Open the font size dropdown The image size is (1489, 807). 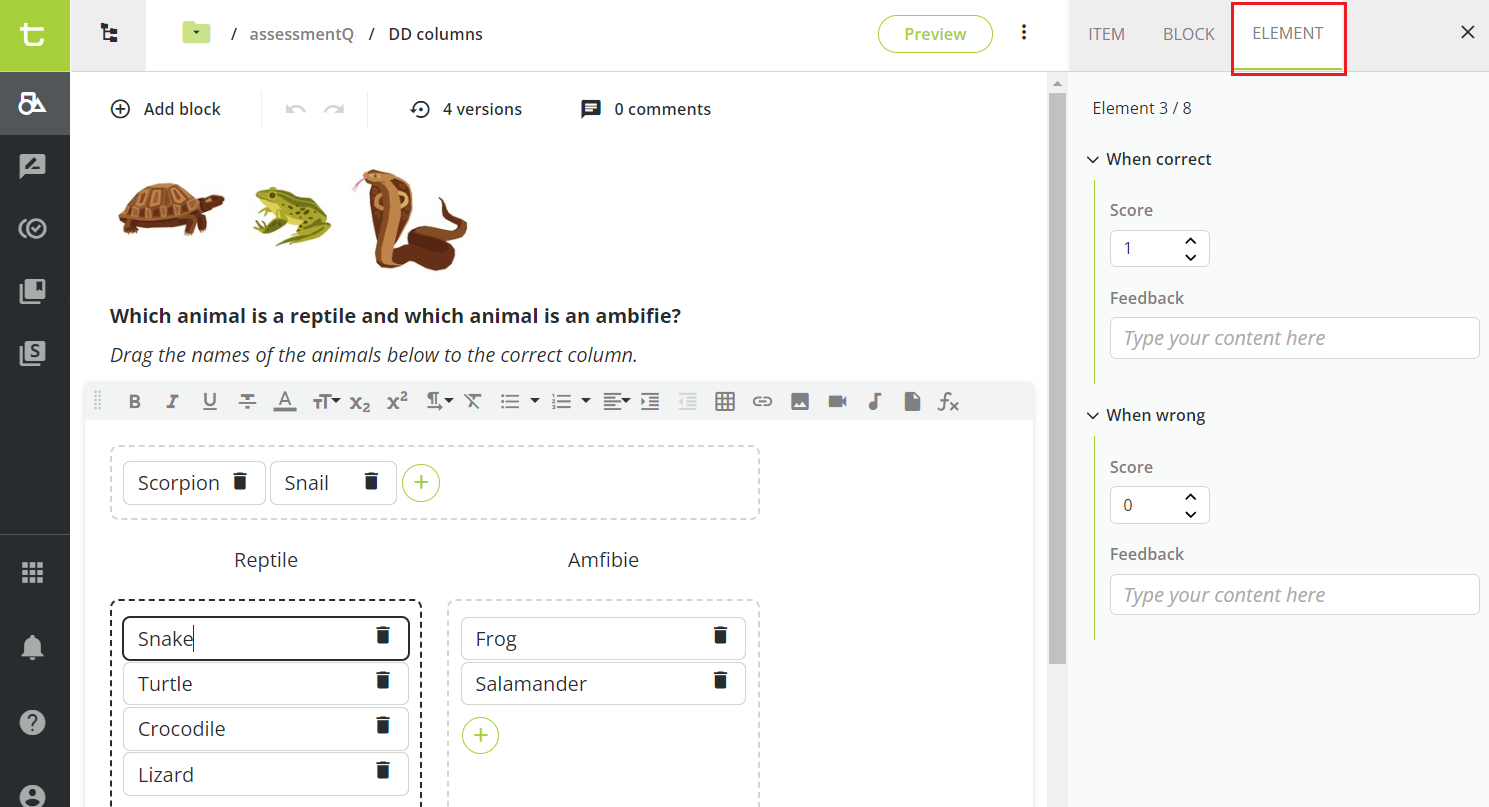[x=325, y=401]
